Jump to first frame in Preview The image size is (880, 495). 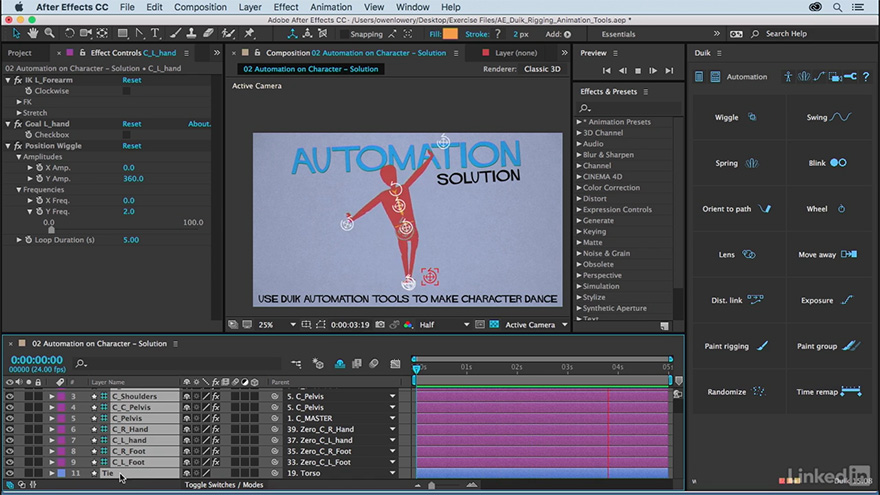pyautogui.click(x=607, y=71)
